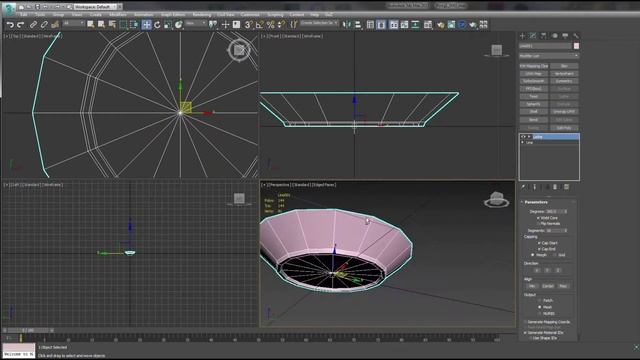The height and width of the screenshot is (360, 640).
Task: Click the Degrees spinner arrows
Action: point(565,211)
